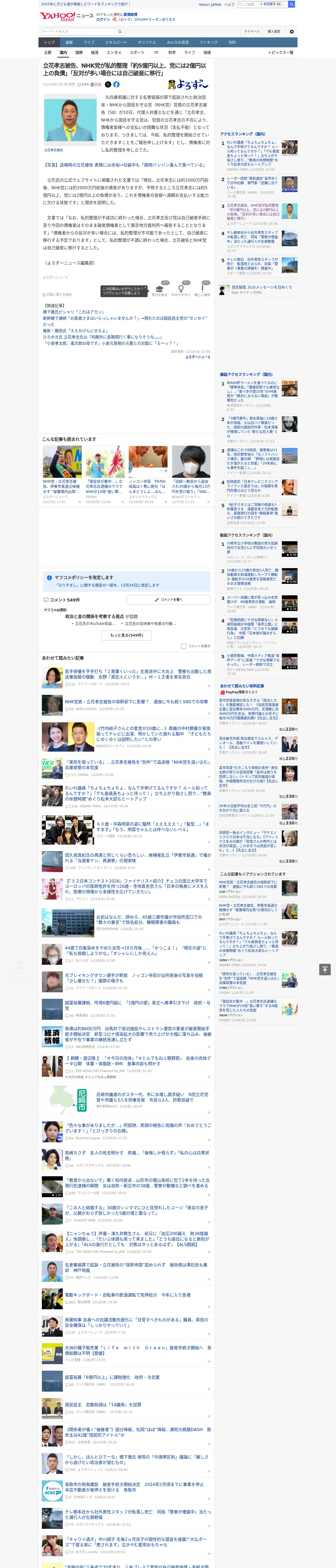Click the pencil コメントを書く button
The height and width of the screenshot is (1568, 336).
click(x=168, y=599)
